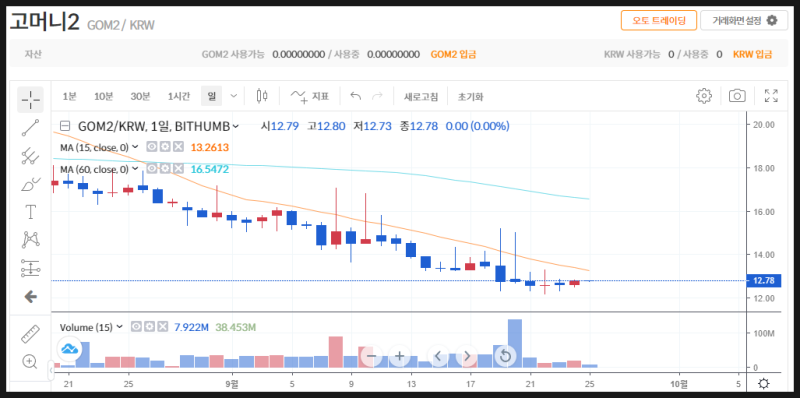Click the cloud chart logo icon
The width and height of the screenshot is (800, 398).
coord(69,349)
